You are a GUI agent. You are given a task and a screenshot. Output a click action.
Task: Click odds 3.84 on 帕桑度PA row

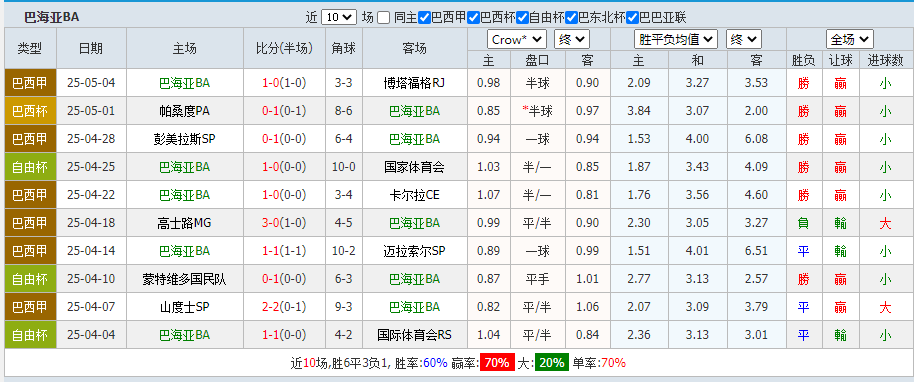tap(639, 111)
